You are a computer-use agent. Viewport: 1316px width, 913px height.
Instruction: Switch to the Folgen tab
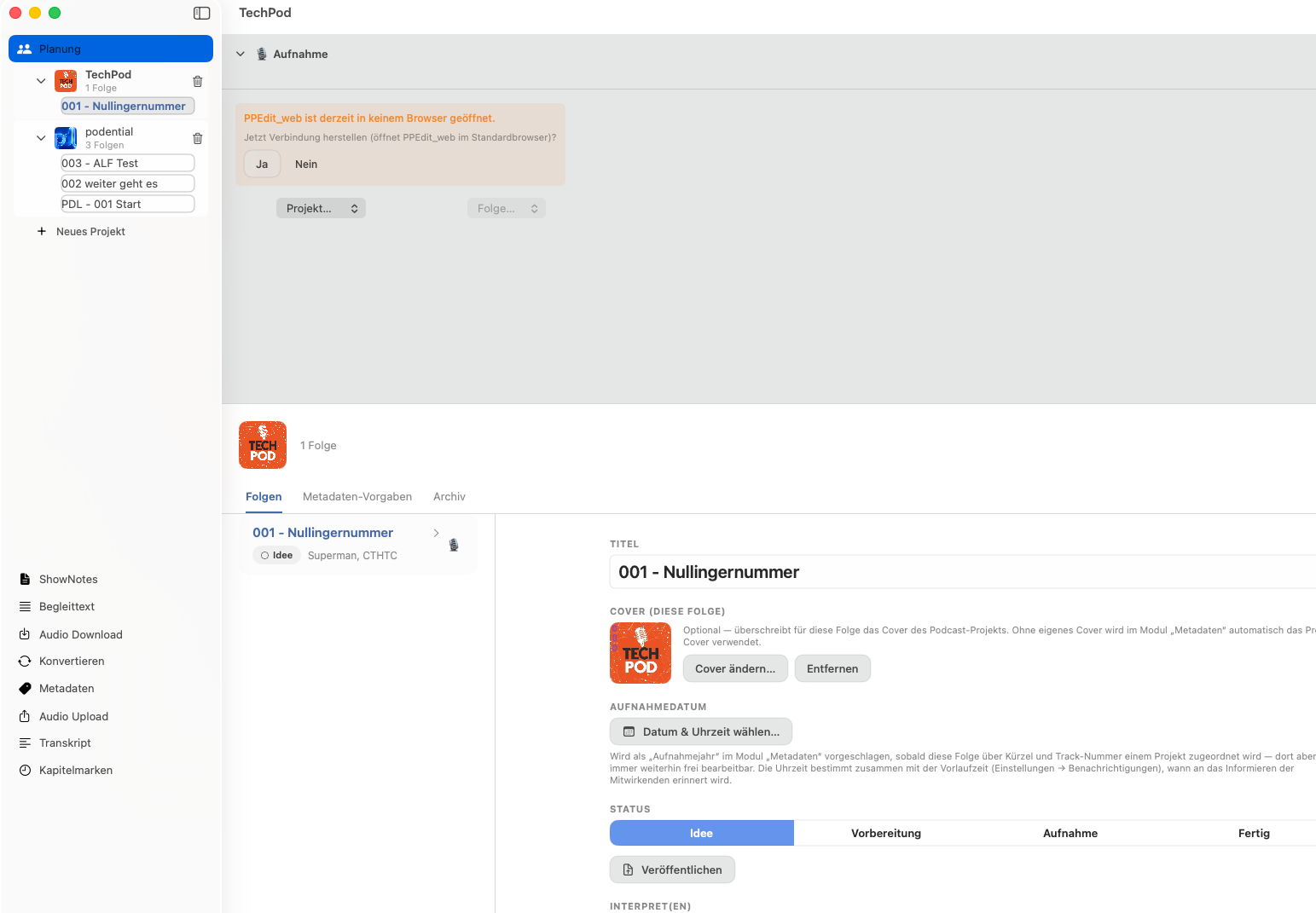point(264,496)
